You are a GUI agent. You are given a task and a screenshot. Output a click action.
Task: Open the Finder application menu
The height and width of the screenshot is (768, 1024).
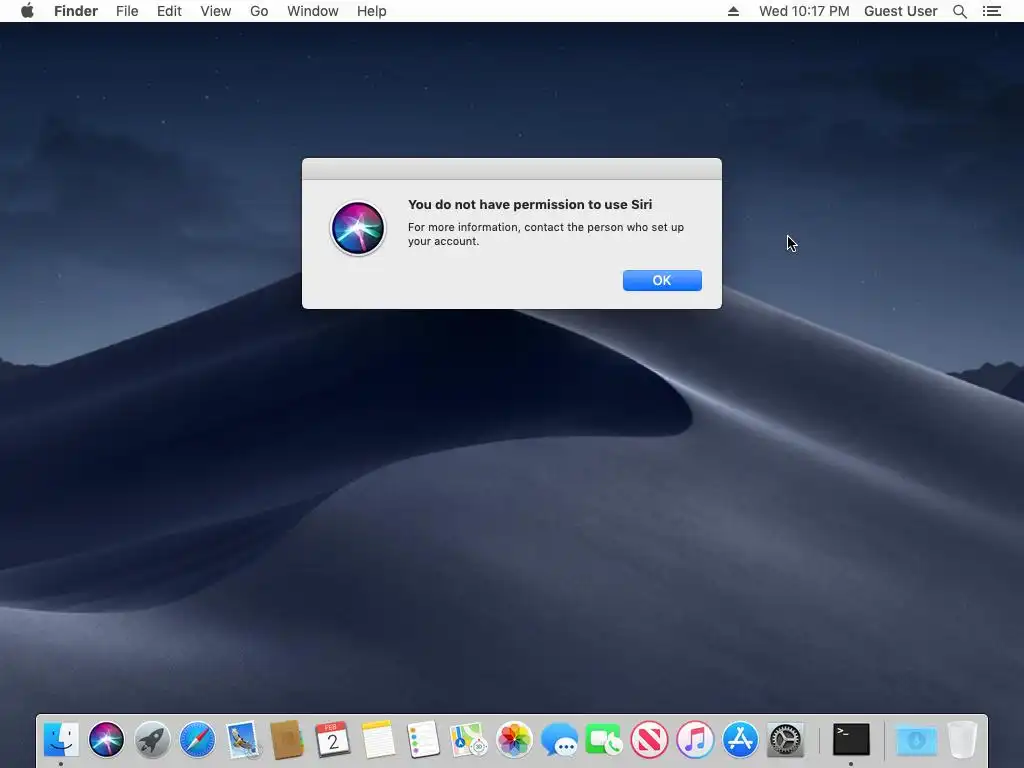pyautogui.click(x=76, y=11)
